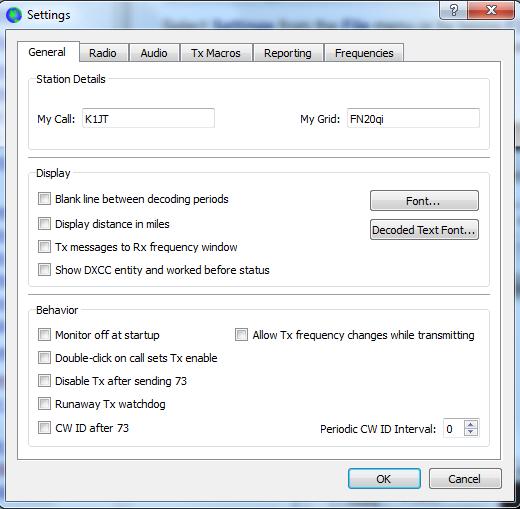The height and width of the screenshot is (509, 520).
Task: Check Monitor off at startup
Action: [x=44, y=335]
